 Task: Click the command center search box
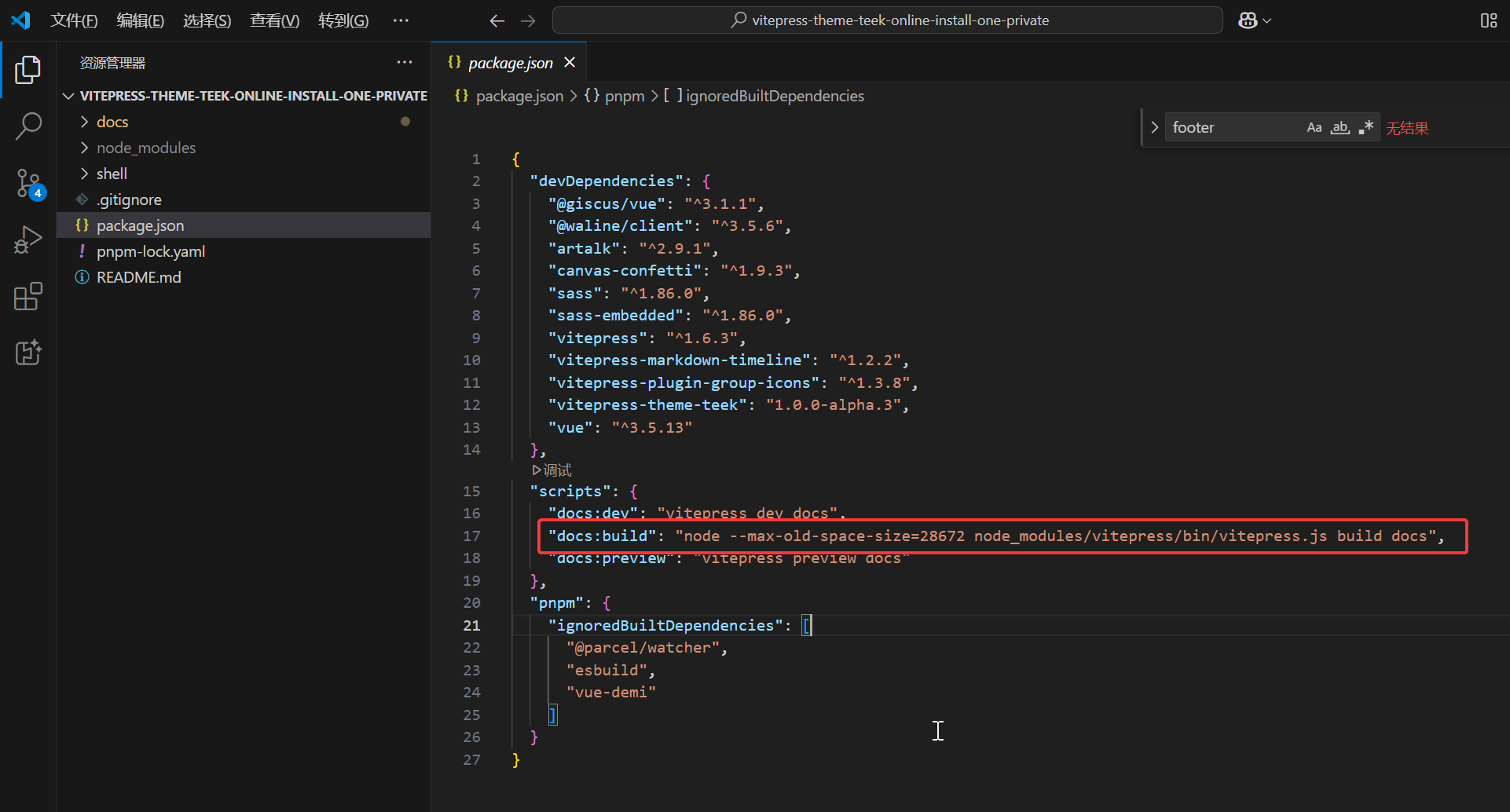point(888,20)
